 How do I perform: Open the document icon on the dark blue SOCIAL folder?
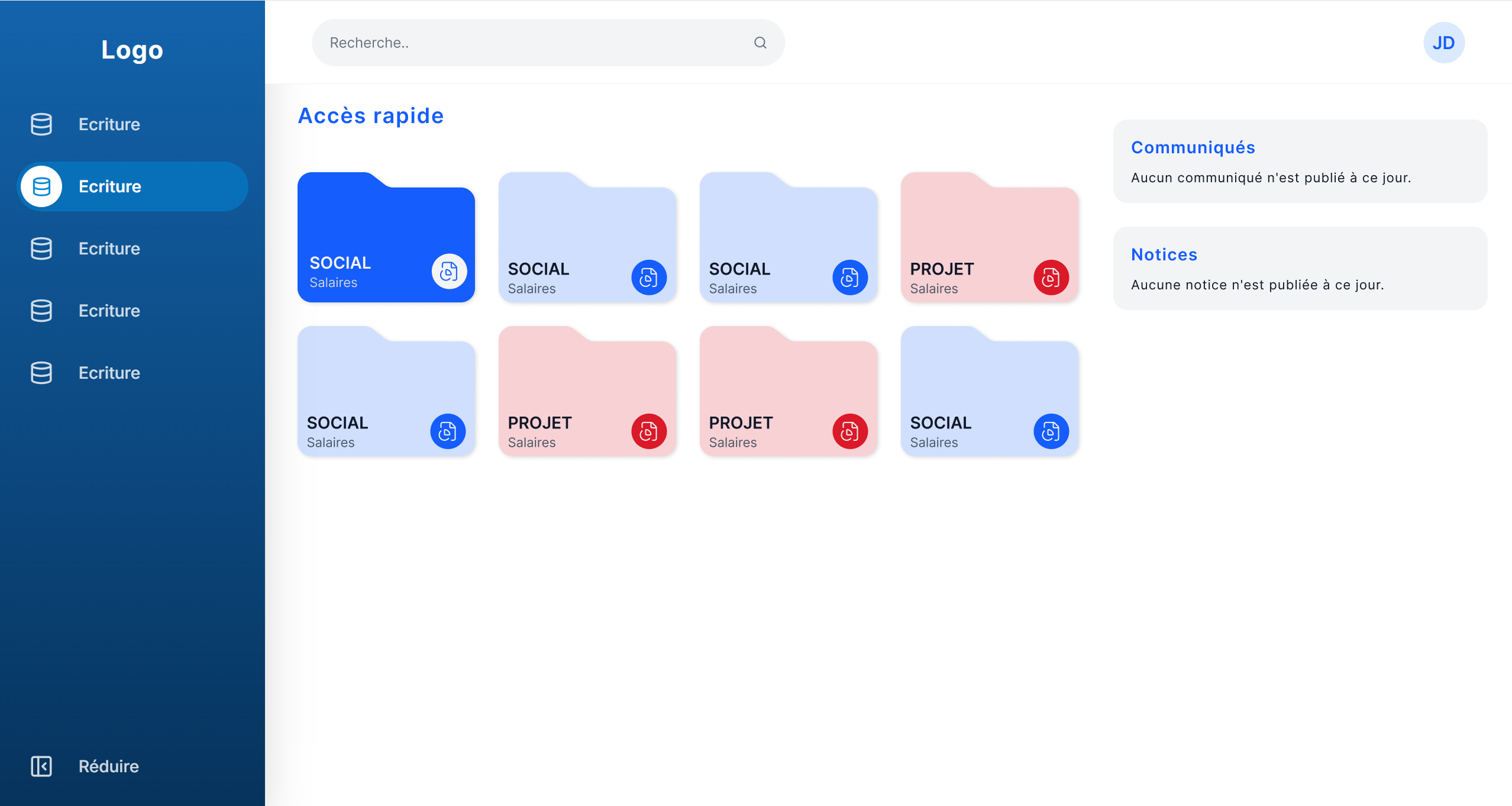(x=448, y=271)
